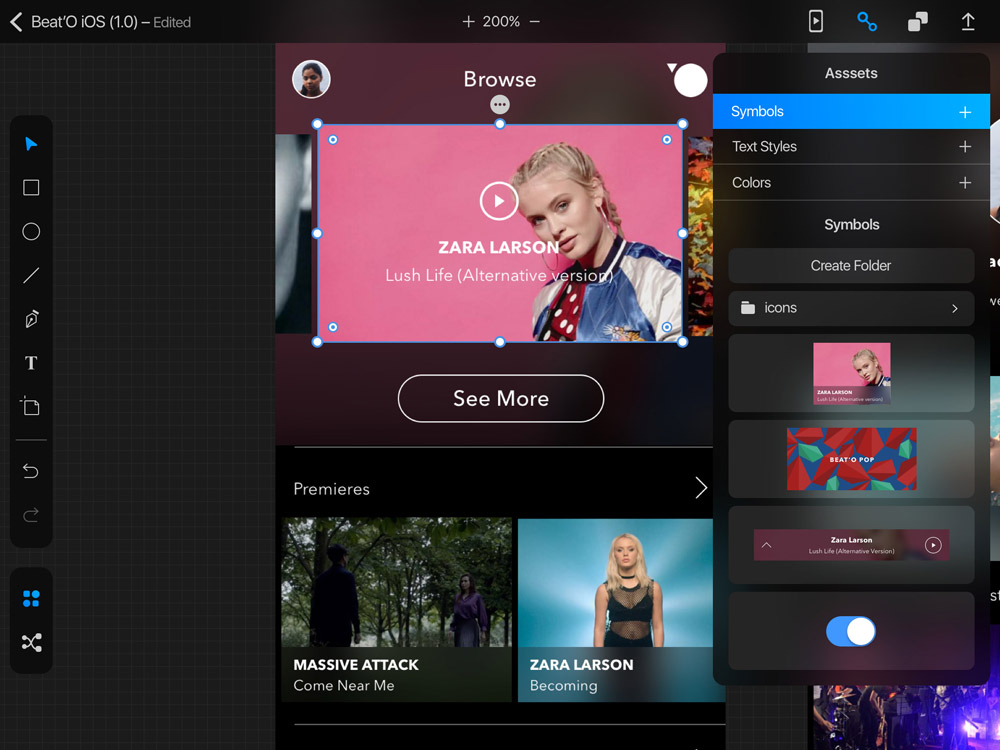
Task: Switch to the Colors tab
Action: (851, 183)
